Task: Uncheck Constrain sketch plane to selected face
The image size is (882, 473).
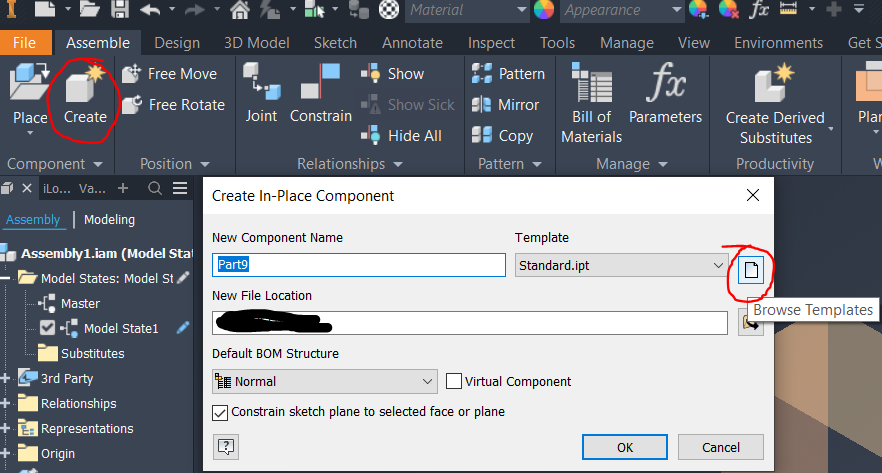Action: (x=220, y=412)
